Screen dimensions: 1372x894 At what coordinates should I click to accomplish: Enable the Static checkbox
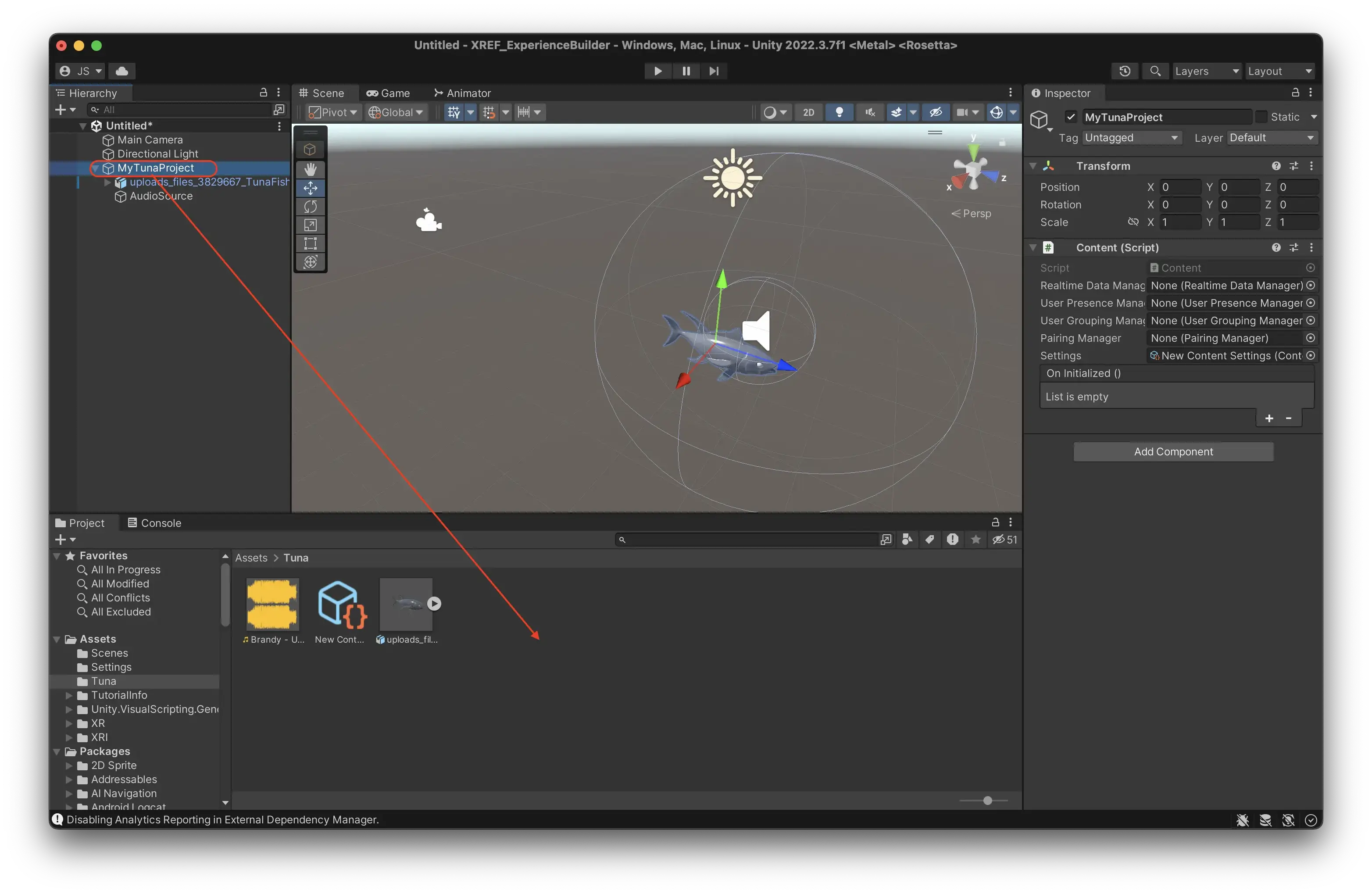[x=1261, y=117]
